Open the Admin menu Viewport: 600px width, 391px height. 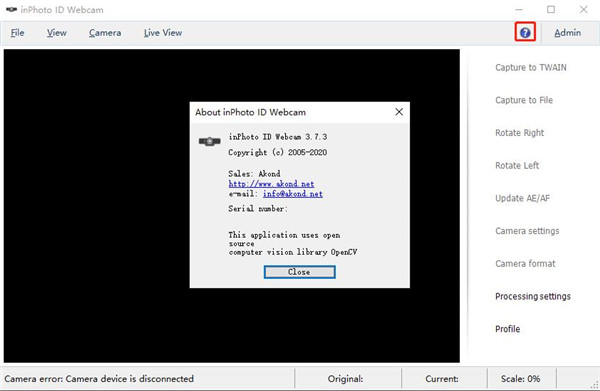[567, 33]
